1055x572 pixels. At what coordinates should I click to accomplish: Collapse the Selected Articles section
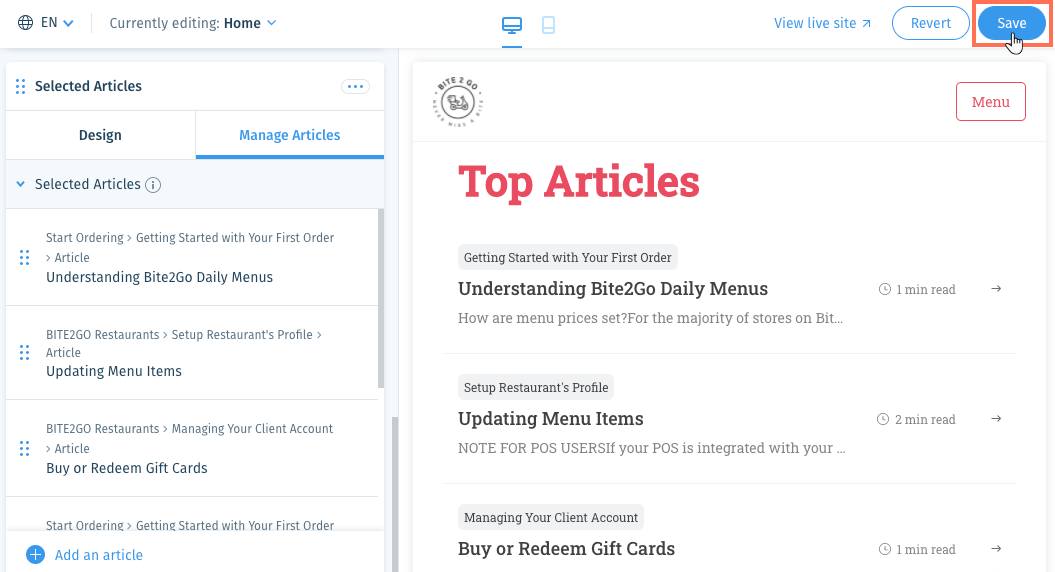(20, 184)
